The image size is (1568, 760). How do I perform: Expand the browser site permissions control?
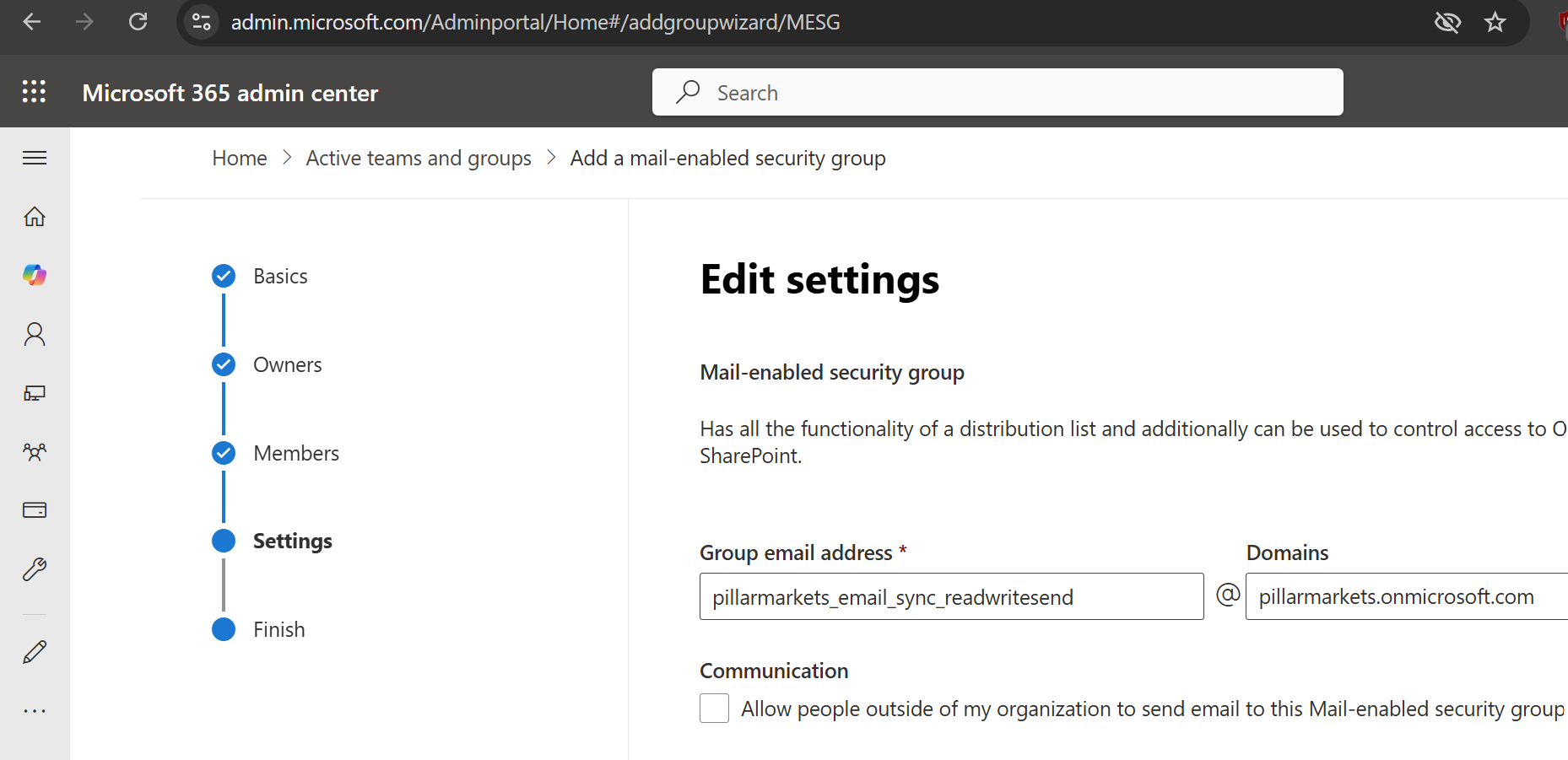tap(200, 22)
